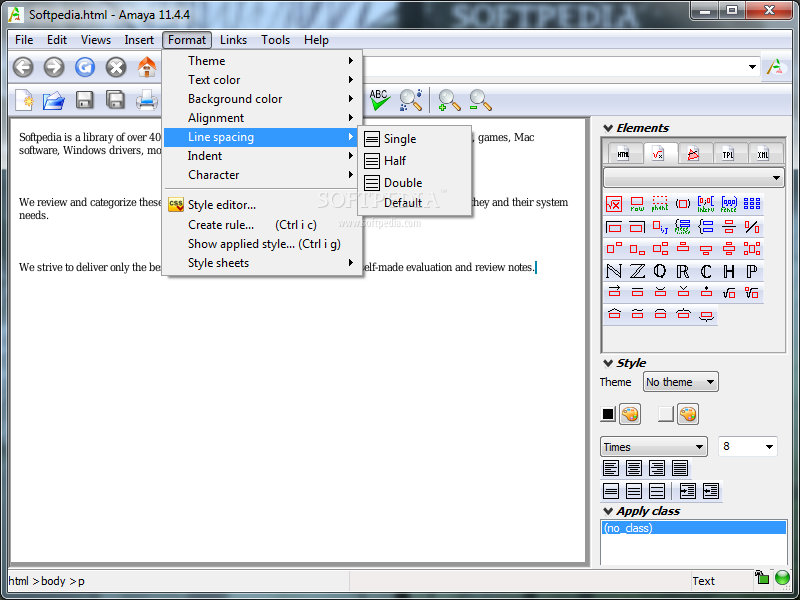Collapse the Style panel

point(608,363)
